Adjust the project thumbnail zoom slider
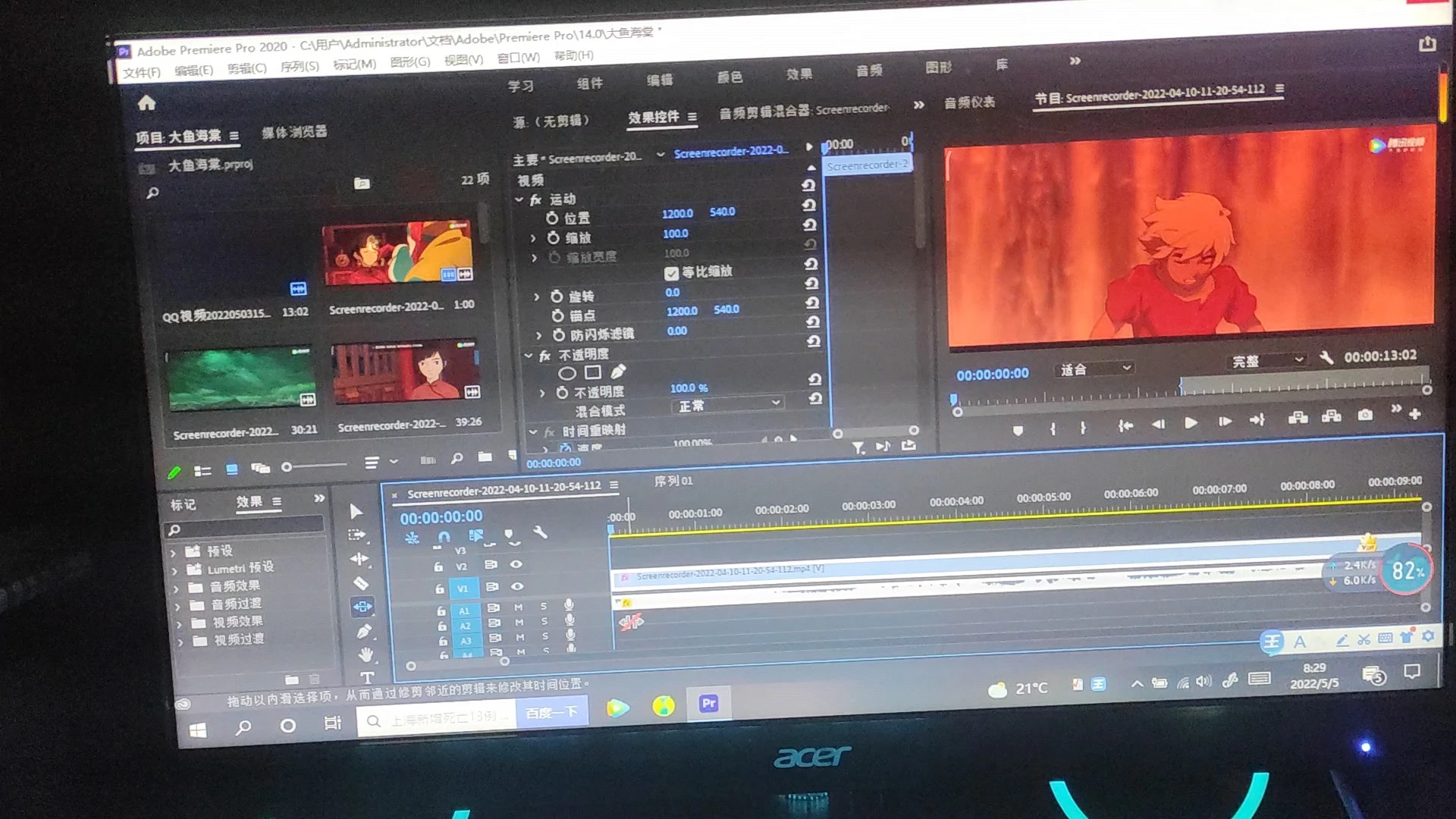The image size is (1456, 819). click(x=315, y=466)
